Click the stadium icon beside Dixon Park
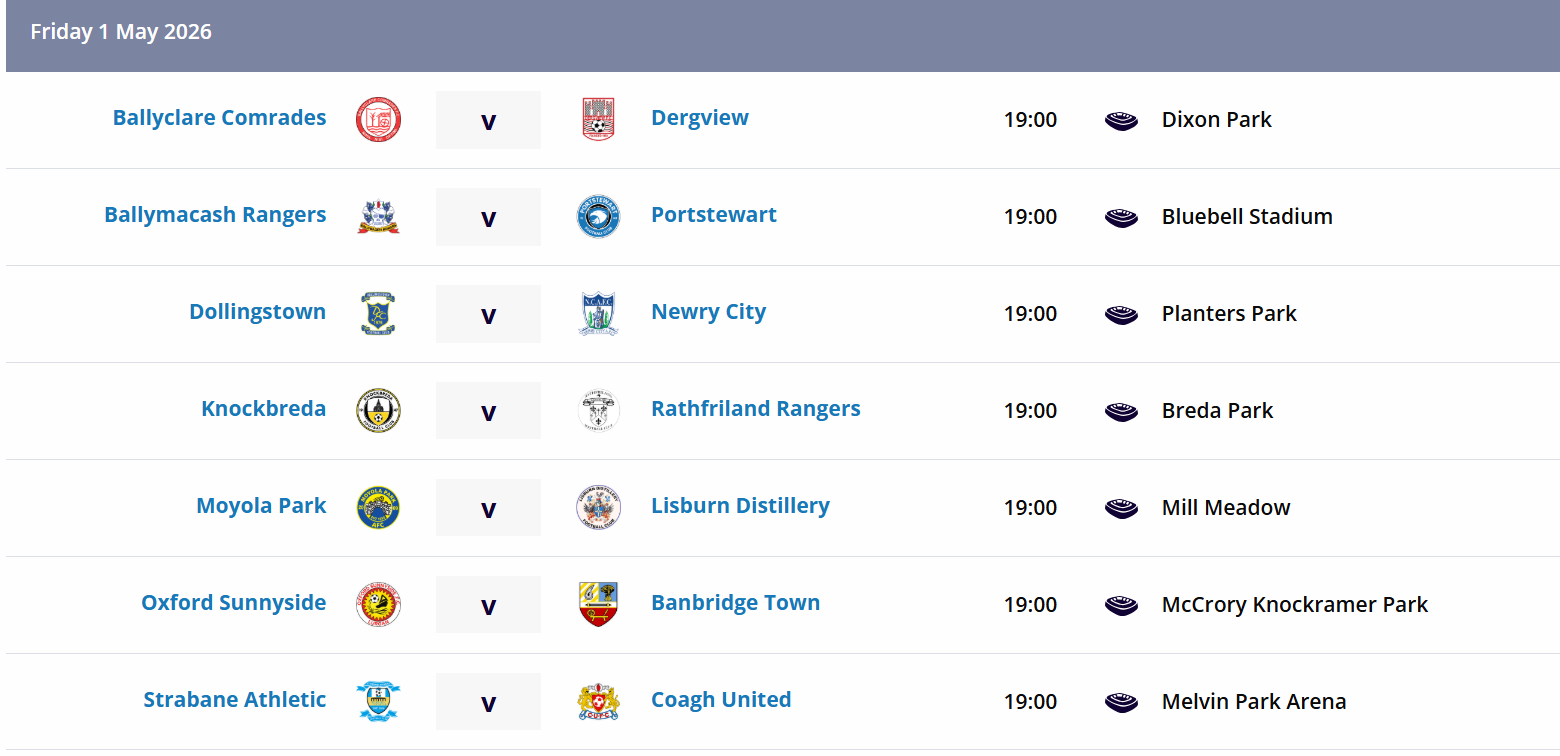1560x756 pixels. 1121,120
